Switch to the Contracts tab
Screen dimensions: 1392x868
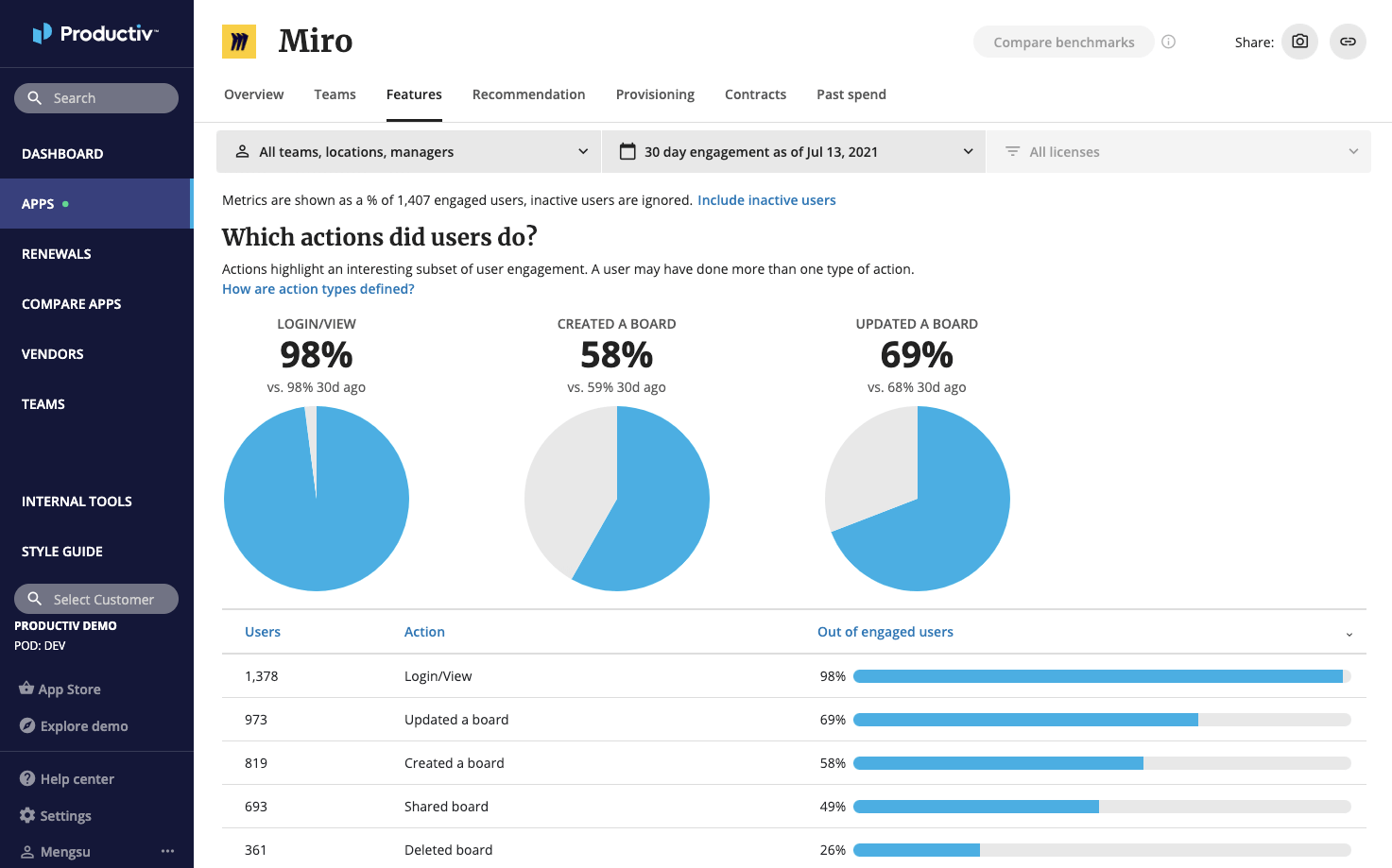755,94
